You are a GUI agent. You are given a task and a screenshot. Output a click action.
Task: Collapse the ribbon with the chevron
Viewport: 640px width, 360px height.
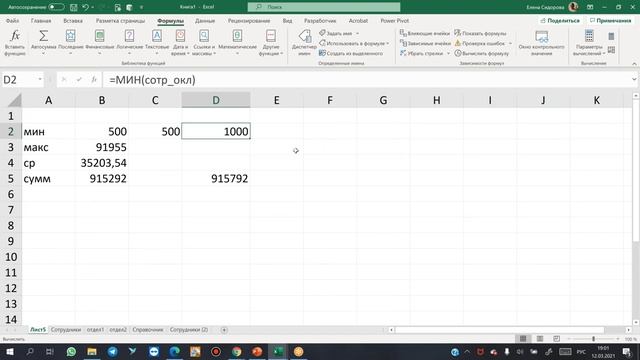[x=634, y=64]
